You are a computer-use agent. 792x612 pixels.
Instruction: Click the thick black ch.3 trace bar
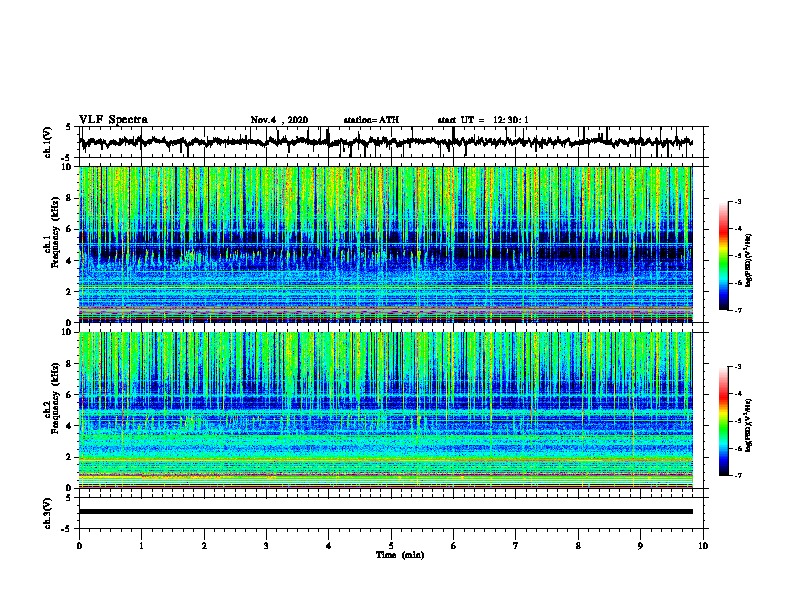point(386,512)
